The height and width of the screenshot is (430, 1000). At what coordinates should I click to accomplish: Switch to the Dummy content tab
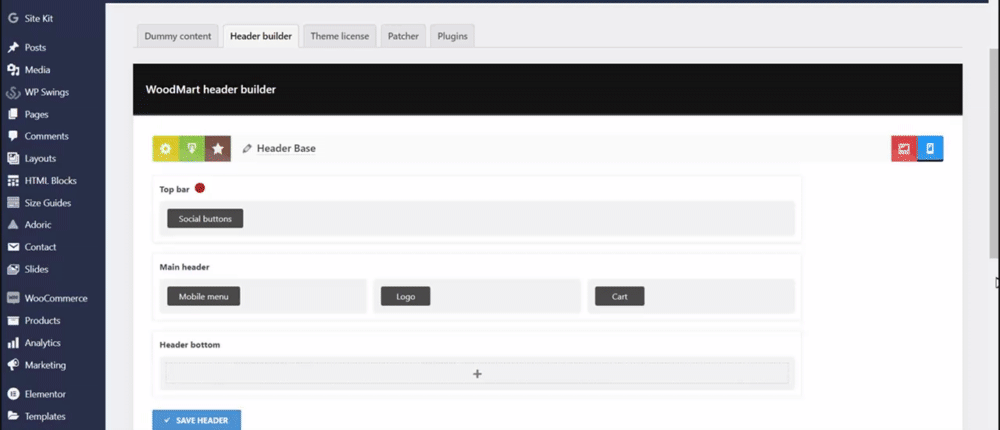[x=178, y=36]
